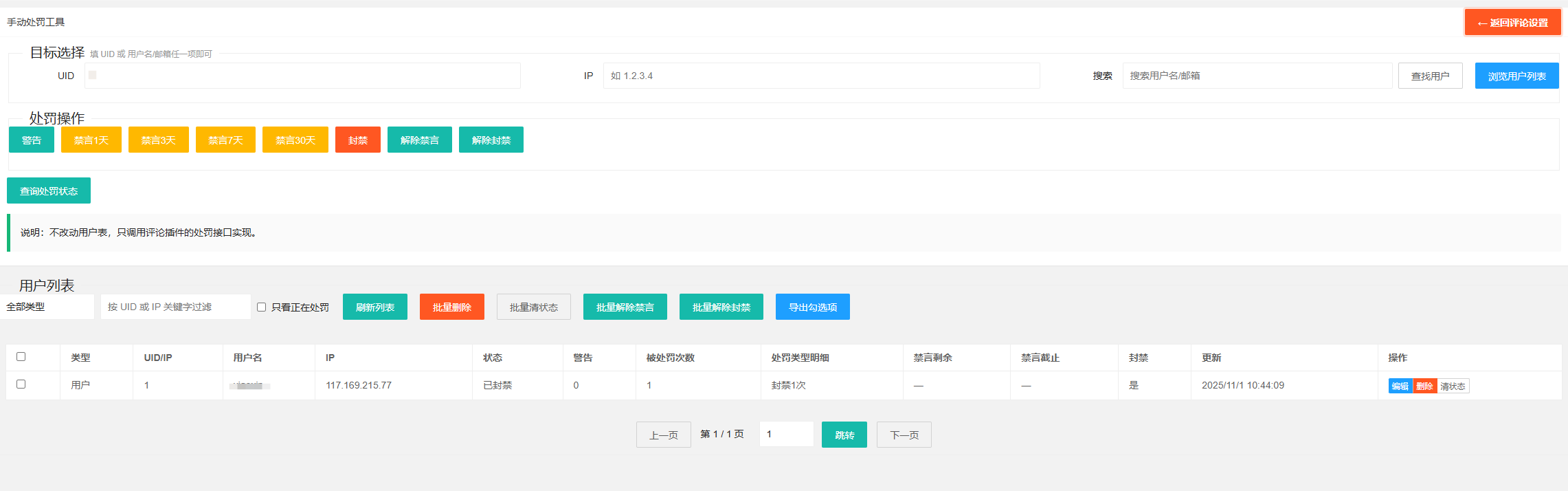Click the UID input field

coord(302,76)
